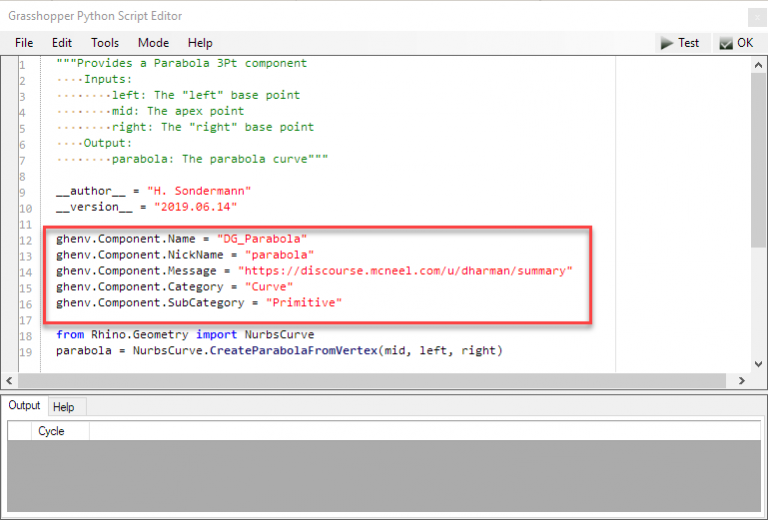This screenshot has height=520, width=768.
Task: Close the Python Script Editor window
Action: click(756, 16)
